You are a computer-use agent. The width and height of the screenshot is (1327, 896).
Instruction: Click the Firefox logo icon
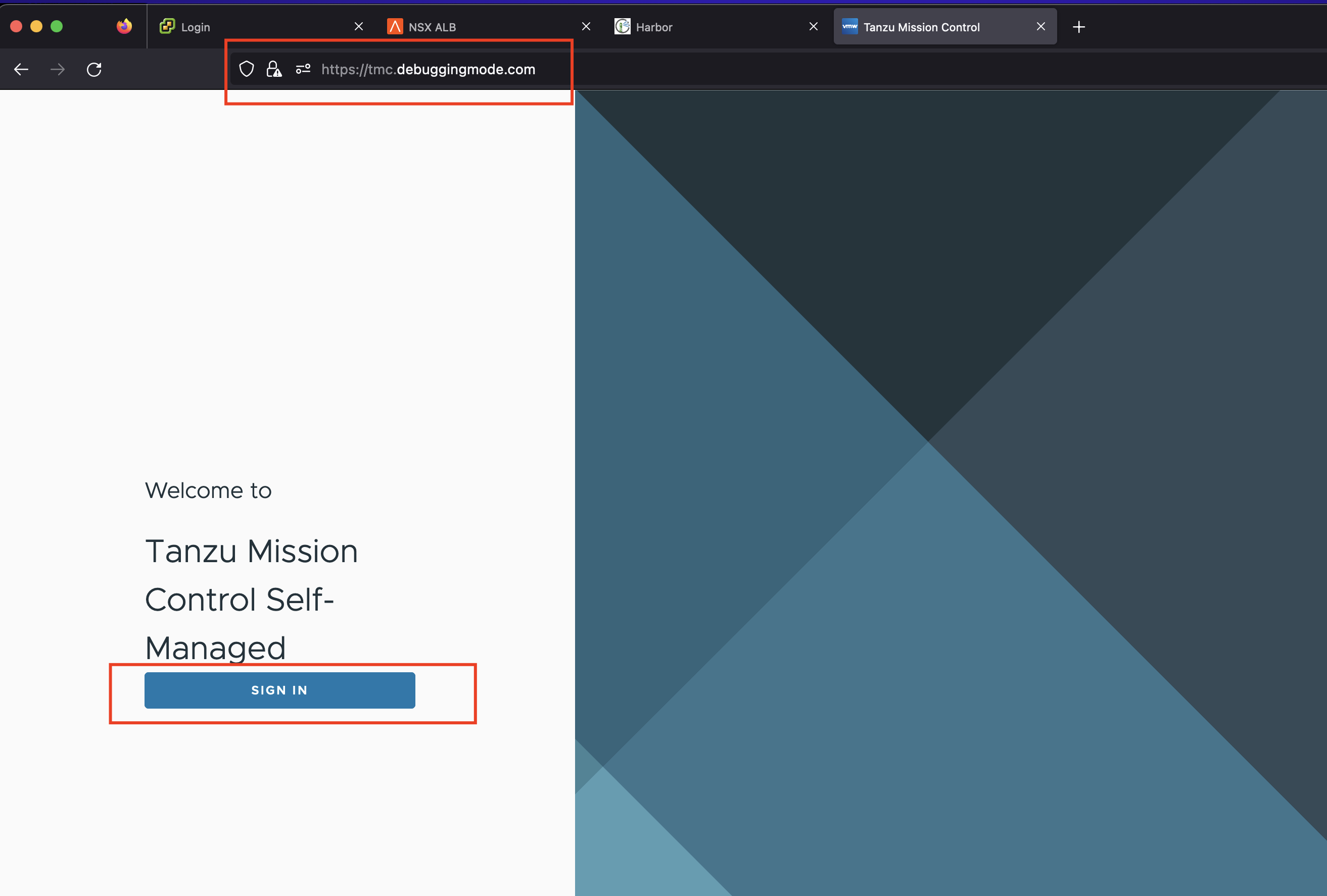(124, 26)
